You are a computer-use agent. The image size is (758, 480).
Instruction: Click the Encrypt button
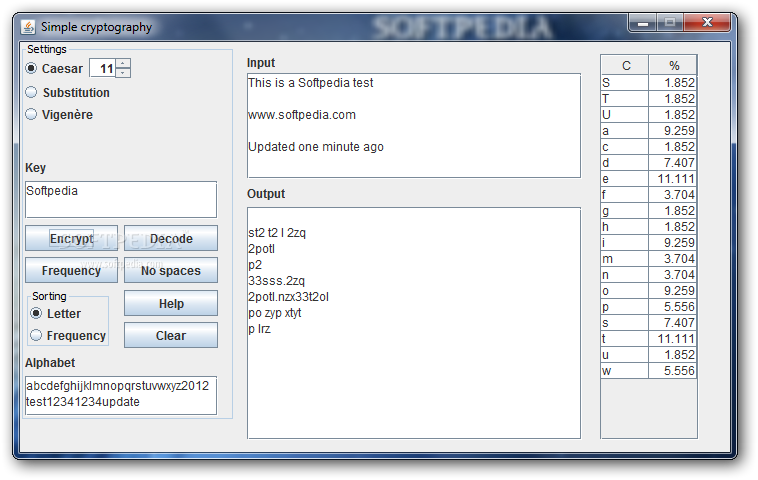[x=72, y=238]
